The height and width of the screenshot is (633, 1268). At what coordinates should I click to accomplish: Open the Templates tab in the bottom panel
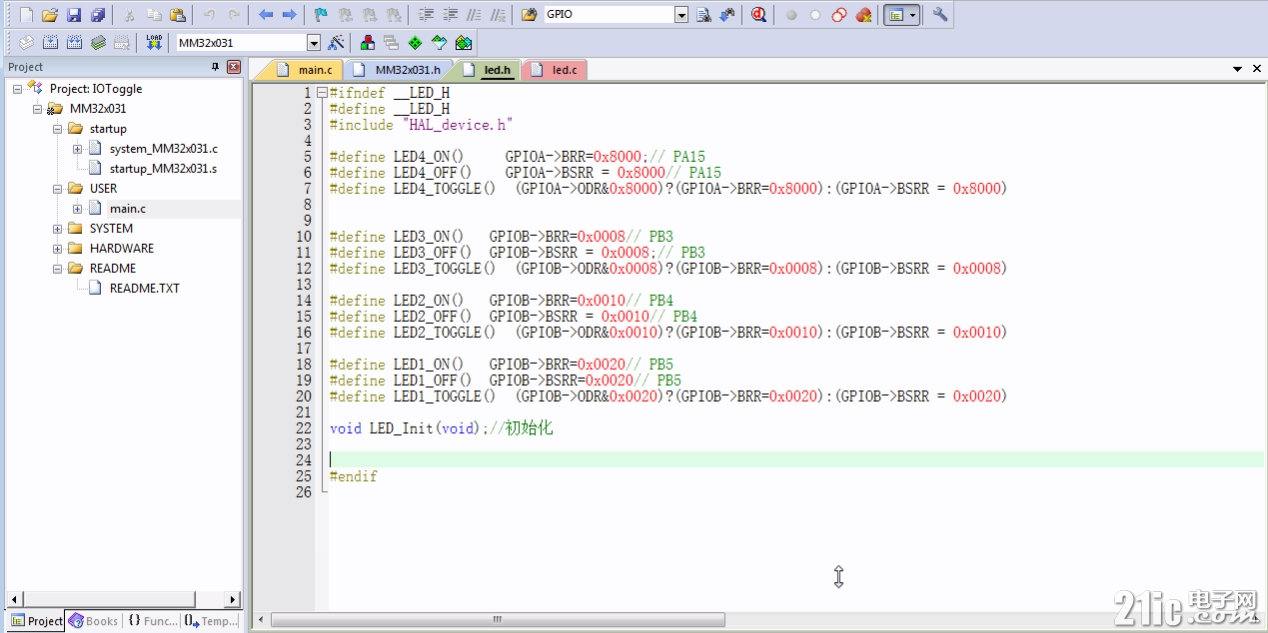coord(211,621)
